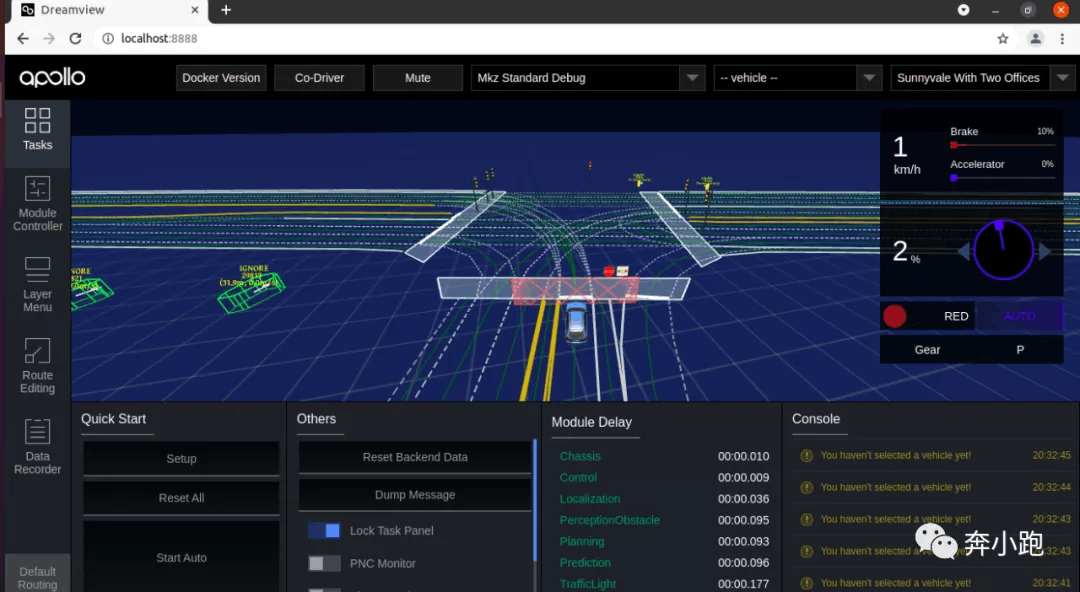Open Route Editing from the sidebar

(37, 366)
